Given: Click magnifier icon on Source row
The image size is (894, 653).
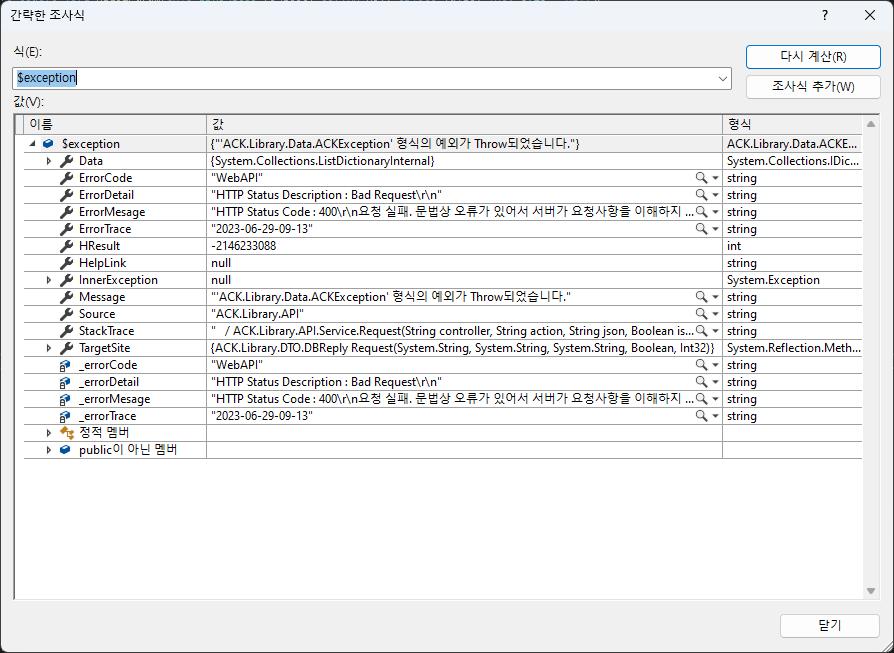Looking at the screenshot, I should point(701,314).
